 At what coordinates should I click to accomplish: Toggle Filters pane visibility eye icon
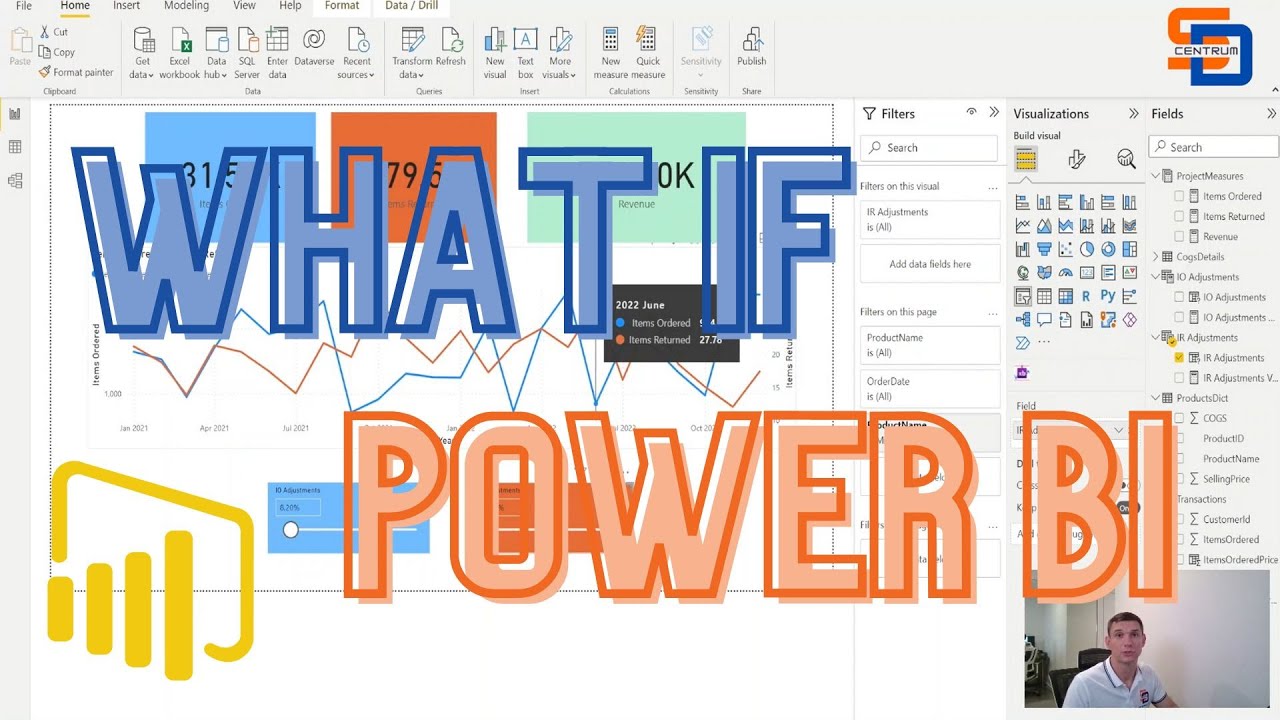[971, 113]
